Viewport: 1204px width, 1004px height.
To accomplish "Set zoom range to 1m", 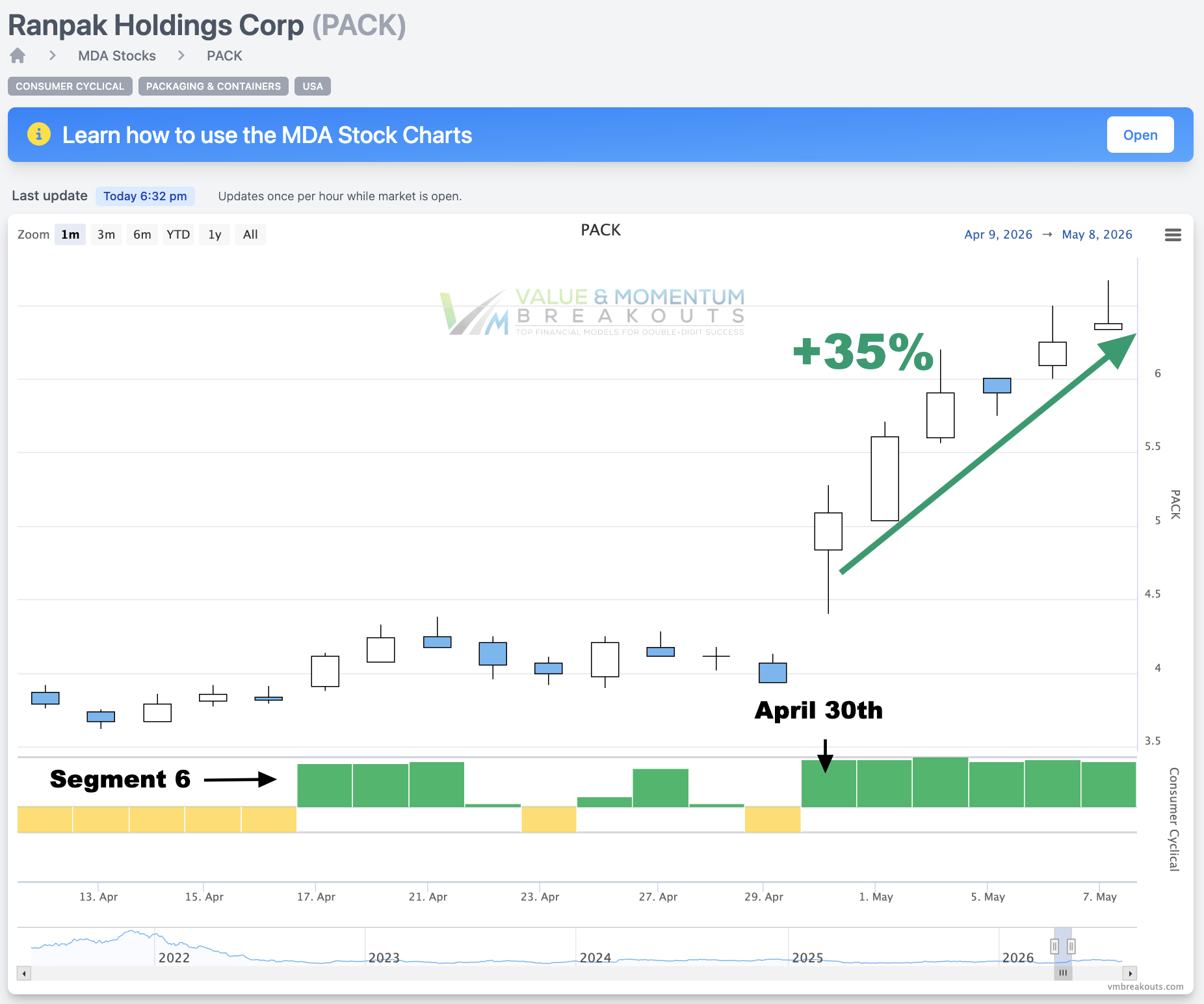I will [70, 235].
